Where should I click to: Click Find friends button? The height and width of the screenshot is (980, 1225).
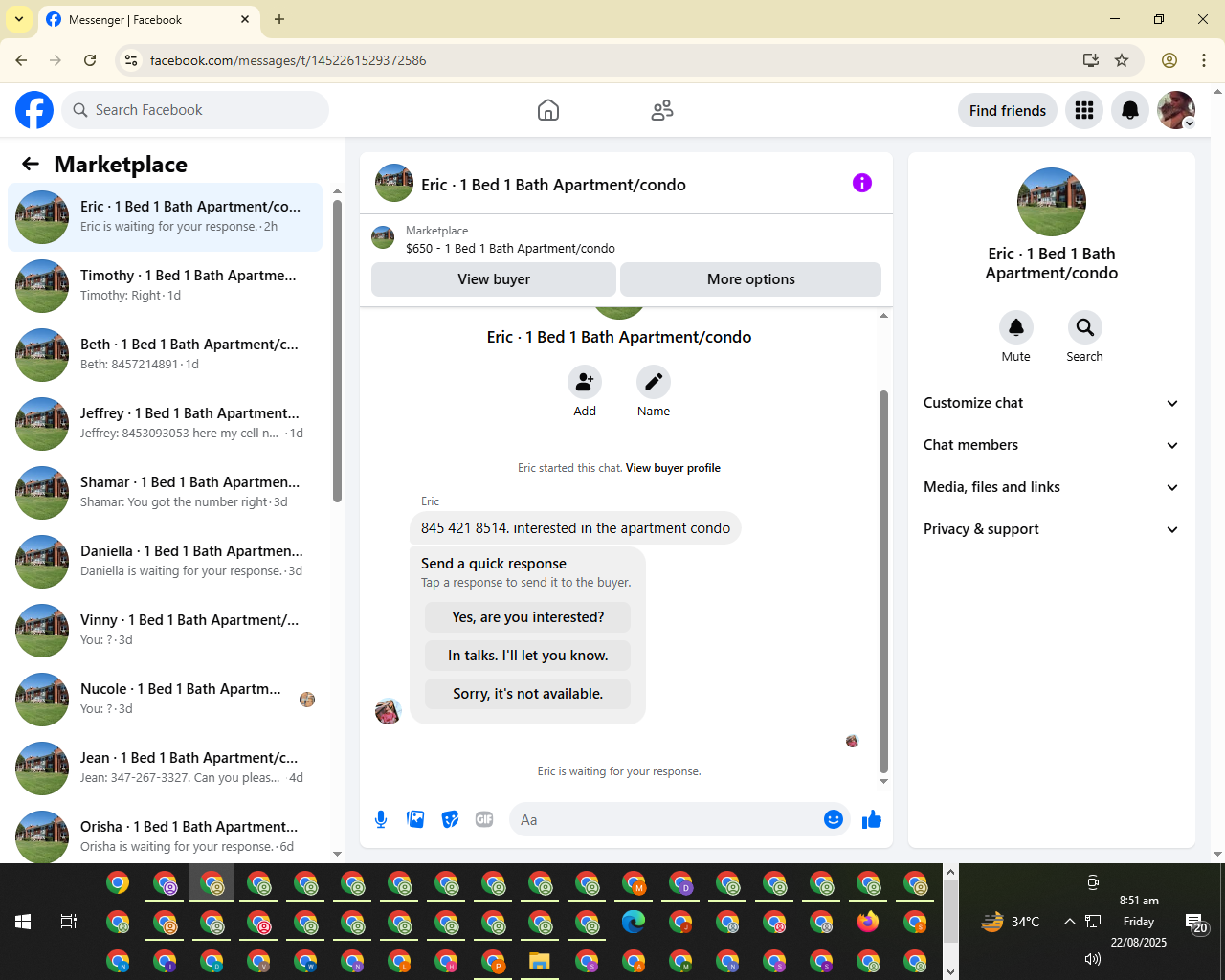pyautogui.click(x=1008, y=110)
